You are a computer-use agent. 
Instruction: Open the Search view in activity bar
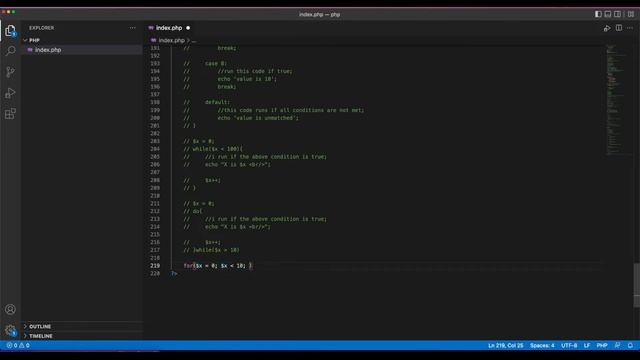(10, 51)
